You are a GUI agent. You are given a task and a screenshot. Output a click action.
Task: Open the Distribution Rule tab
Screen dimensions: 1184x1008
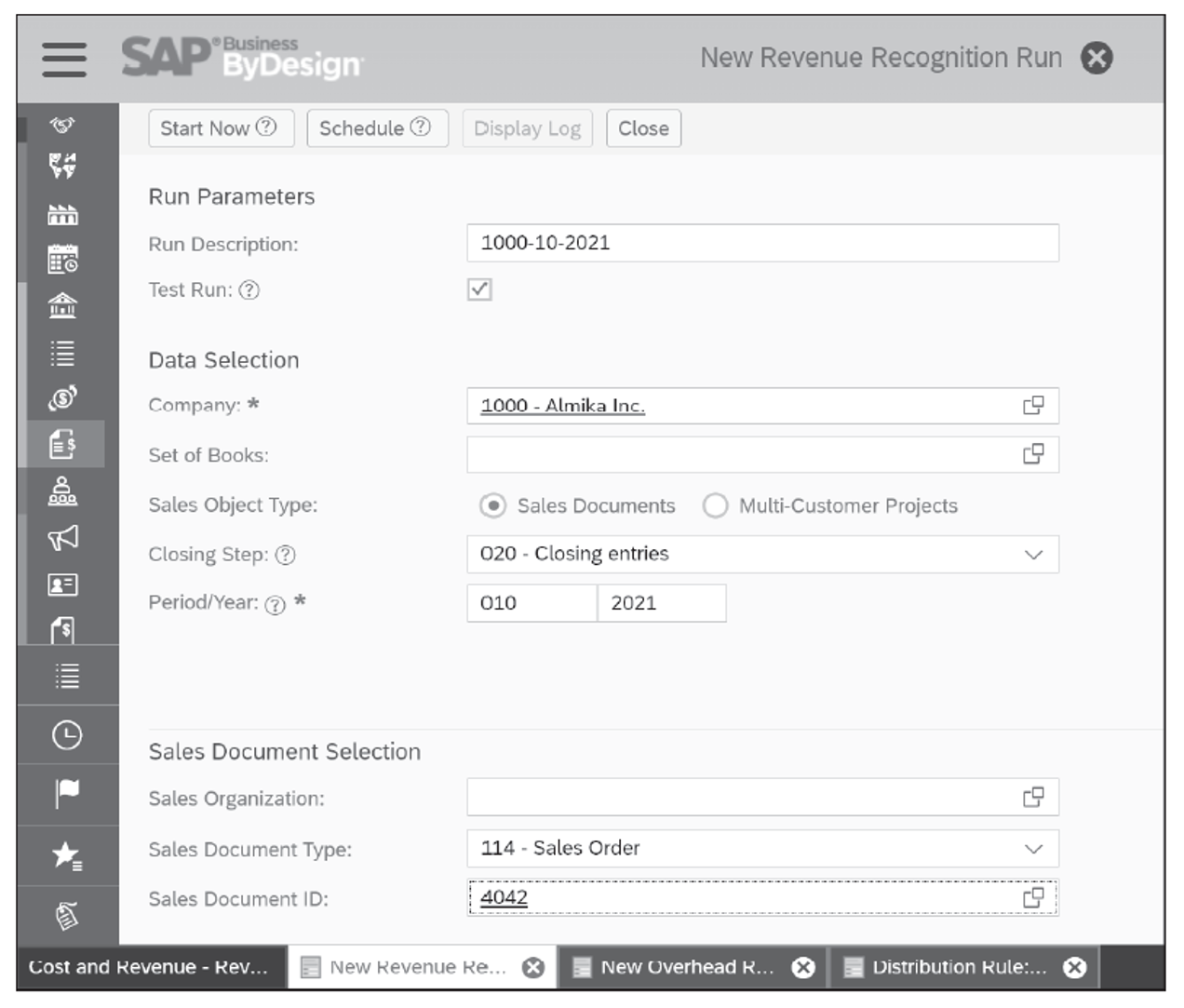pos(959,968)
